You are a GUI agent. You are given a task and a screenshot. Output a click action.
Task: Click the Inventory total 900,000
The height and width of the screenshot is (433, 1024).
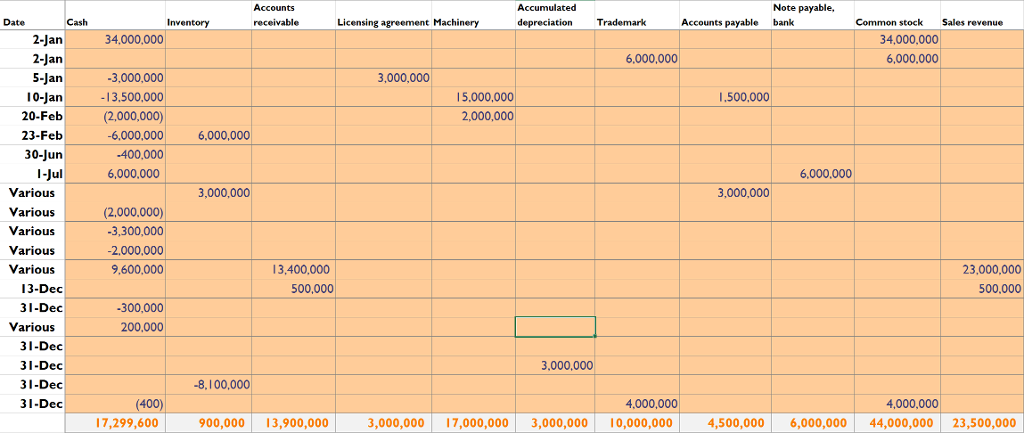[x=208, y=423]
